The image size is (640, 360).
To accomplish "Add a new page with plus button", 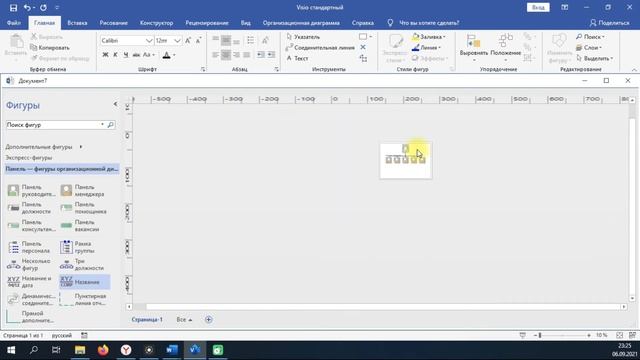I will [209, 320].
